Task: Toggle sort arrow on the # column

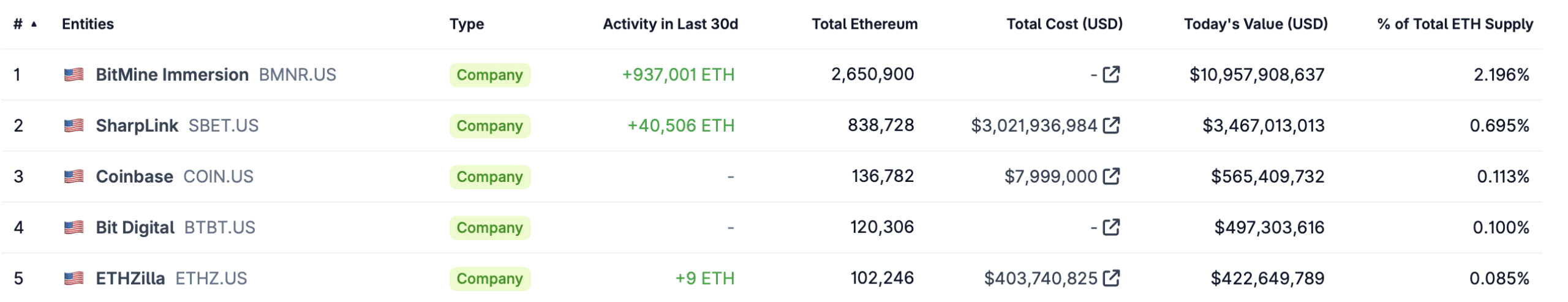Action: (34, 24)
